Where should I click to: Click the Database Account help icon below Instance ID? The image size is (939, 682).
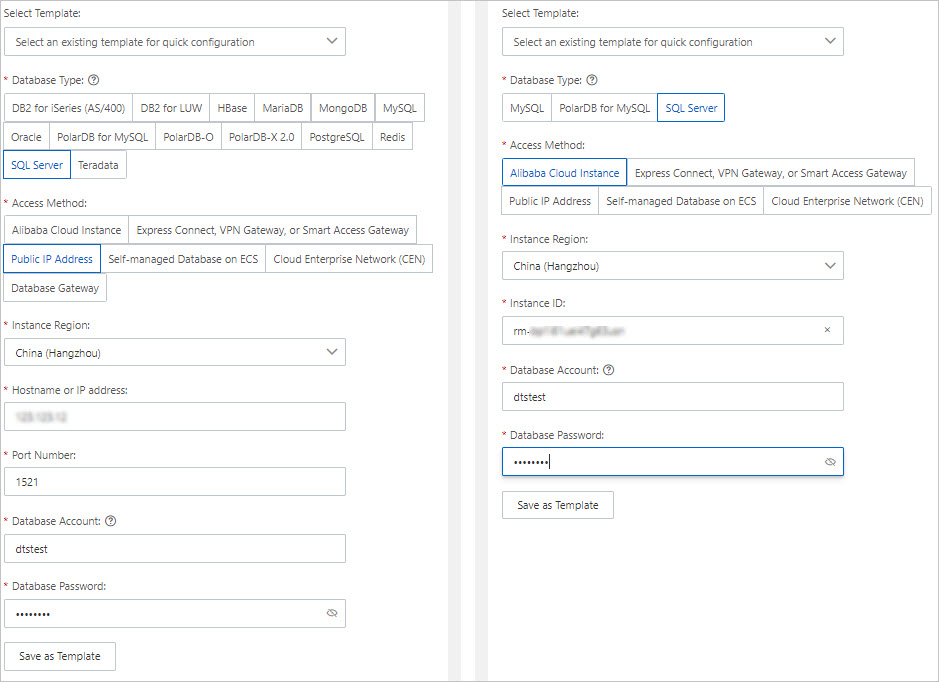[x=608, y=370]
